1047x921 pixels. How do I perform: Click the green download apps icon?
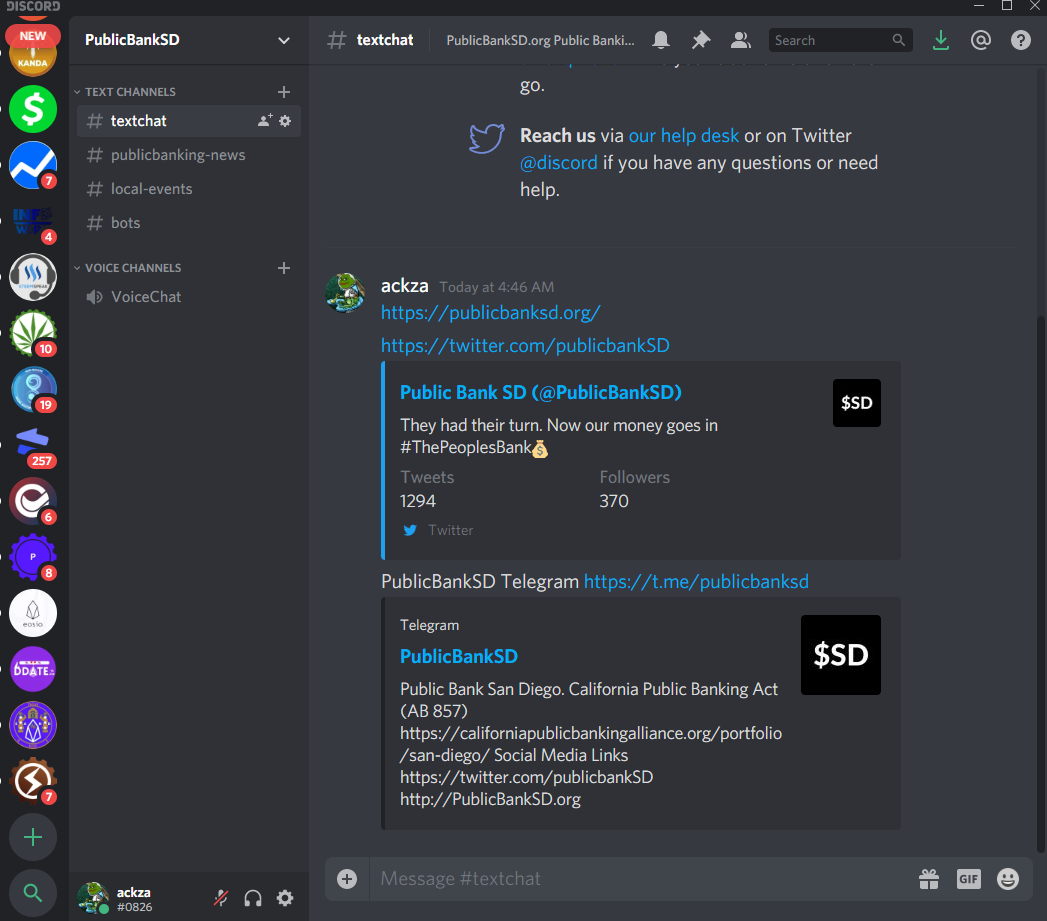tap(940, 40)
